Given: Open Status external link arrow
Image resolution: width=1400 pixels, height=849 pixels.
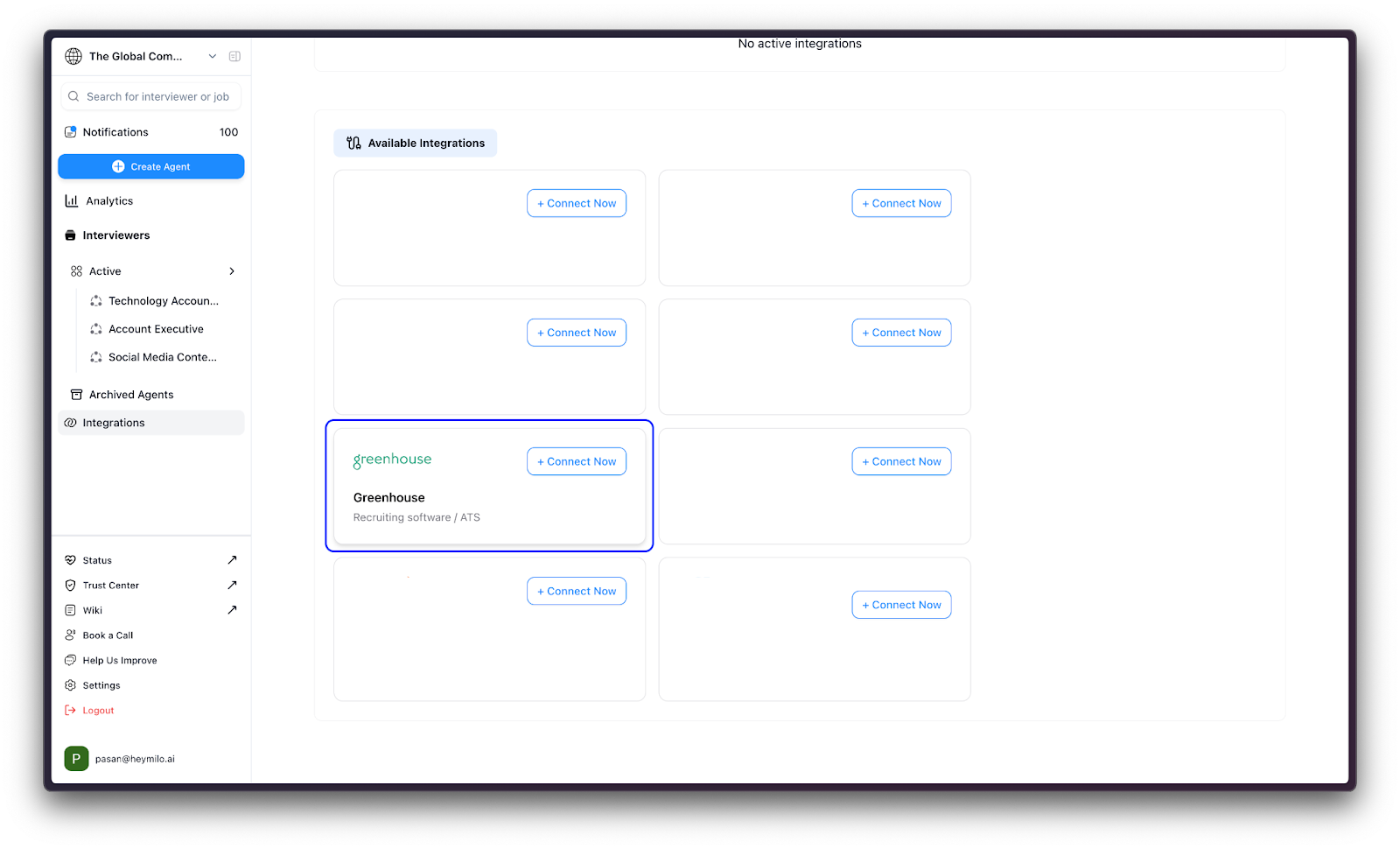Looking at the screenshot, I should [232, 560].
